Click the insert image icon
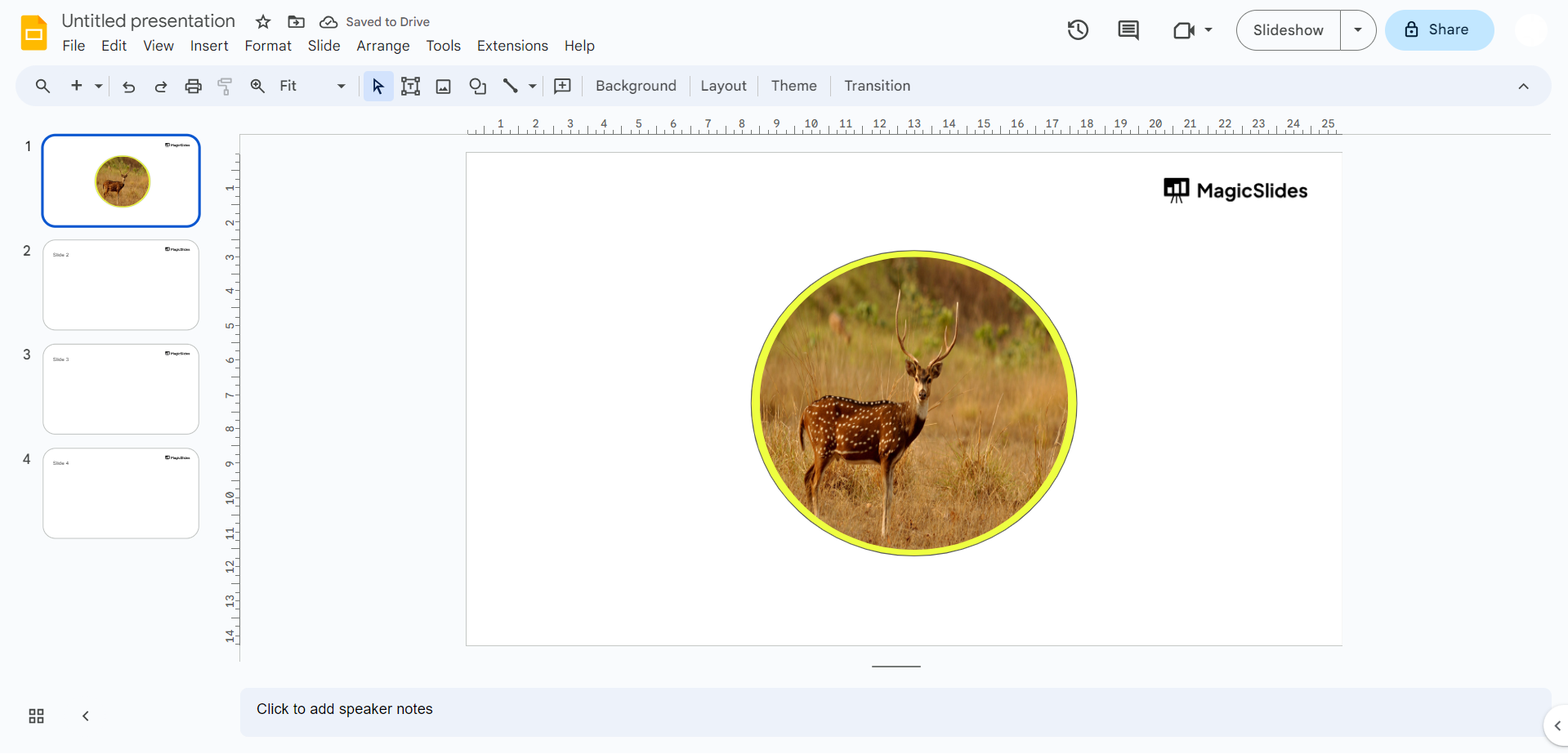 tap(443, 87)
